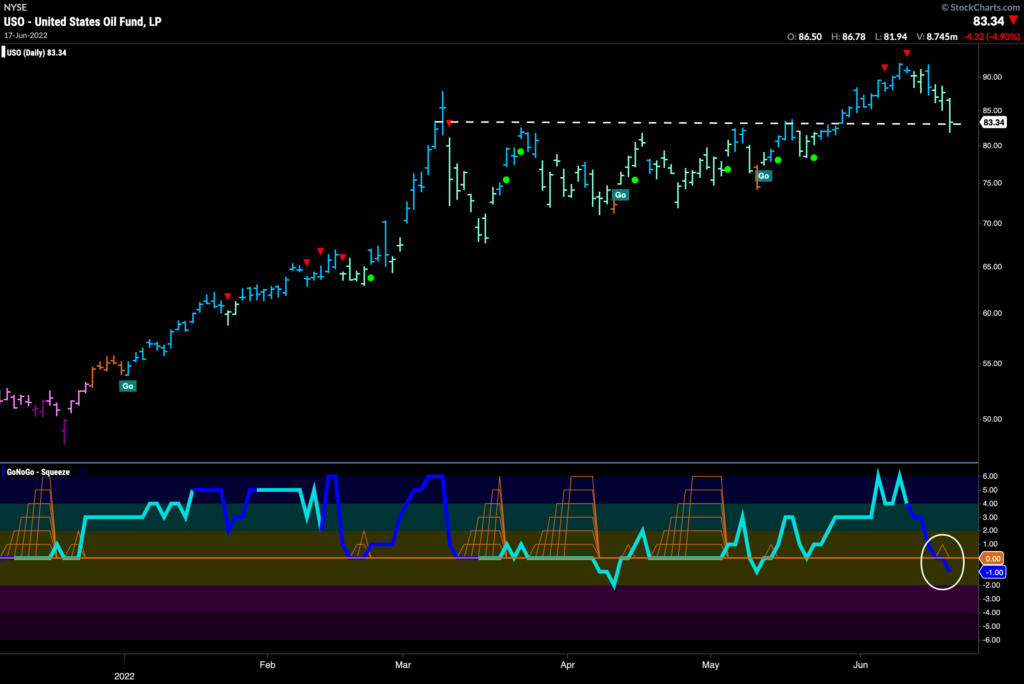This screenshot has height=684, width=1024.
Task: Click the Go marker in May
Action: click(763, 176)
